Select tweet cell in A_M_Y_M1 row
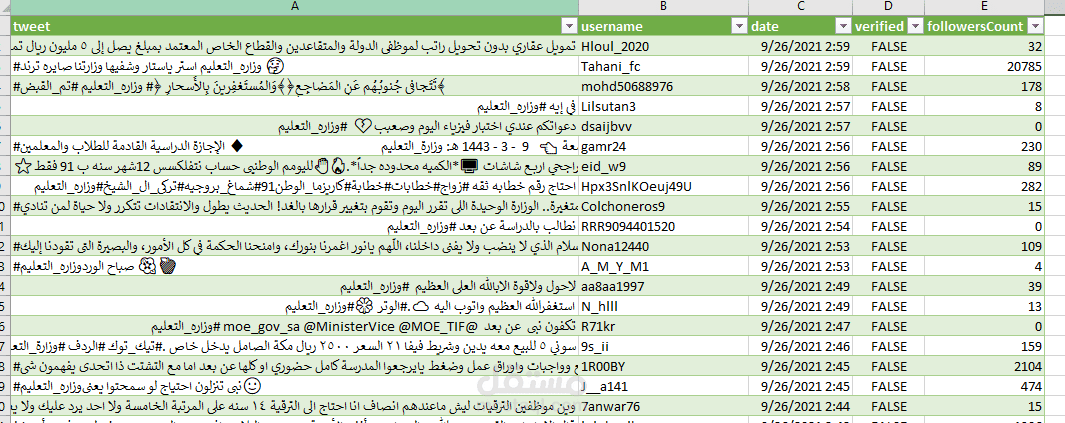Screen dimensions: 1065x423 [295, 267]
